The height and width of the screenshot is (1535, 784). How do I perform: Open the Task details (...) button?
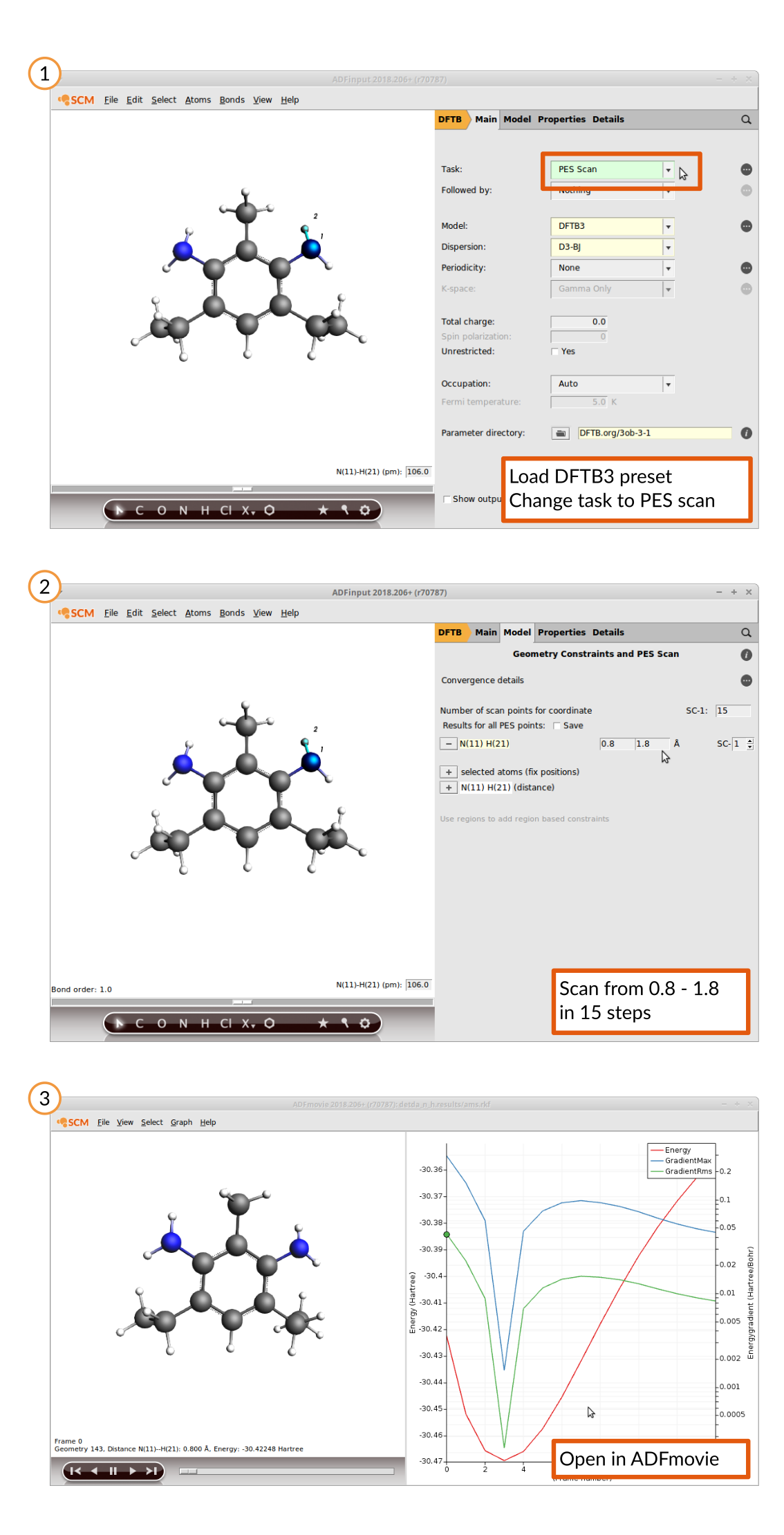click(x=746, y=169)
